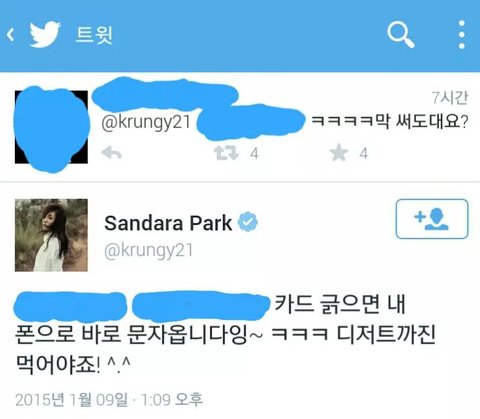The image size is (480, 419).
Task: Open the three-dot overflow menu
Action: coord(462,35)
